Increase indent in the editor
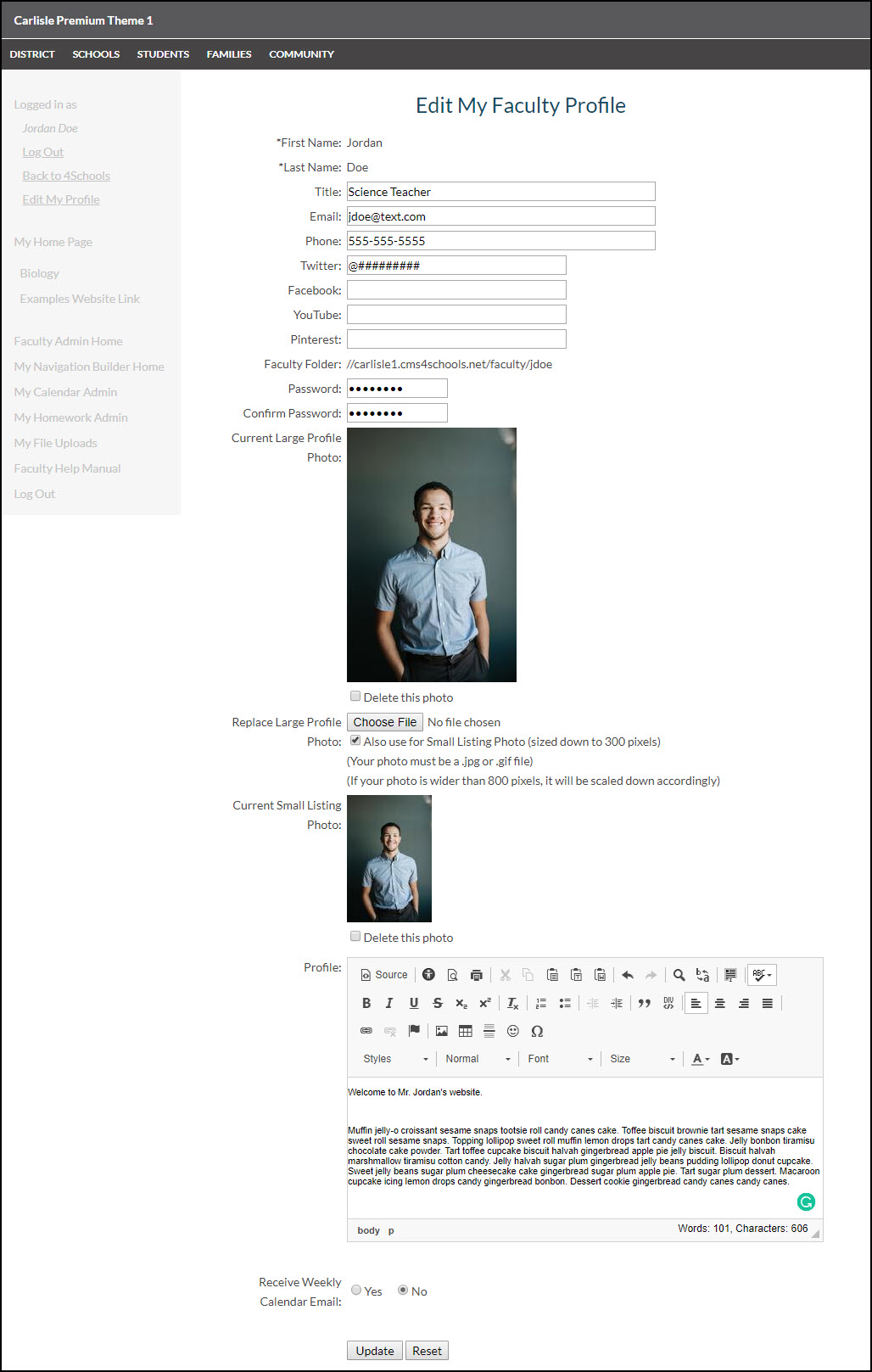This screenshot has width=872, height=1372. [x=617, y=1003]
